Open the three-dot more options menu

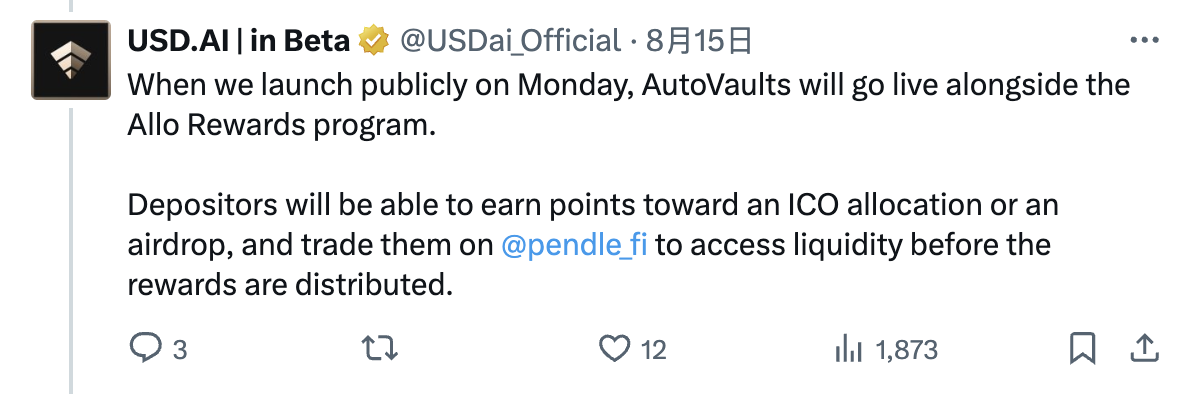1144,40
